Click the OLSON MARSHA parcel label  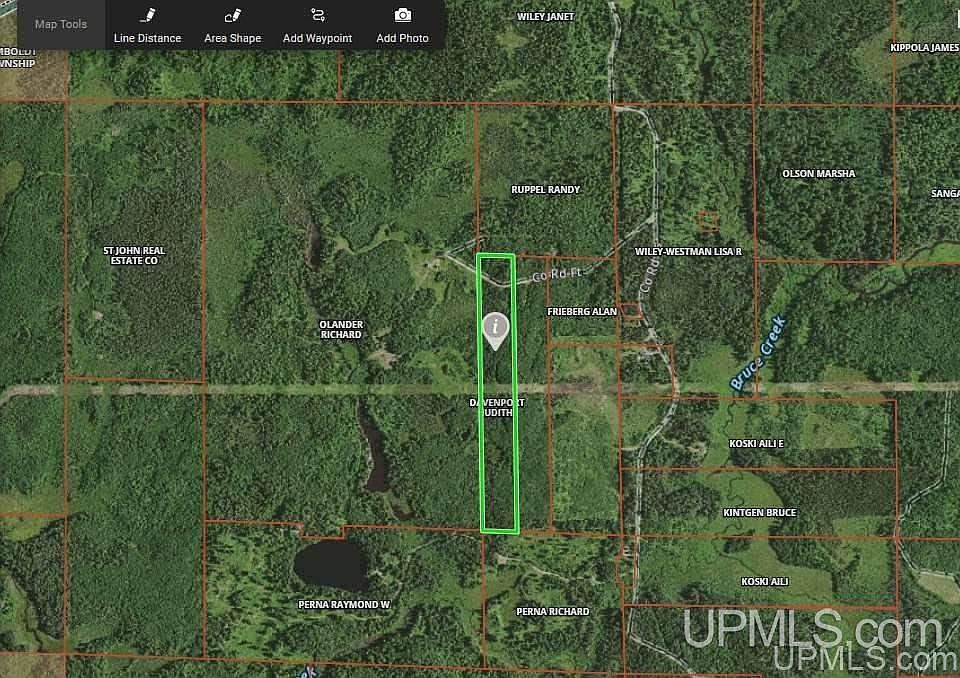click(819, 174)
